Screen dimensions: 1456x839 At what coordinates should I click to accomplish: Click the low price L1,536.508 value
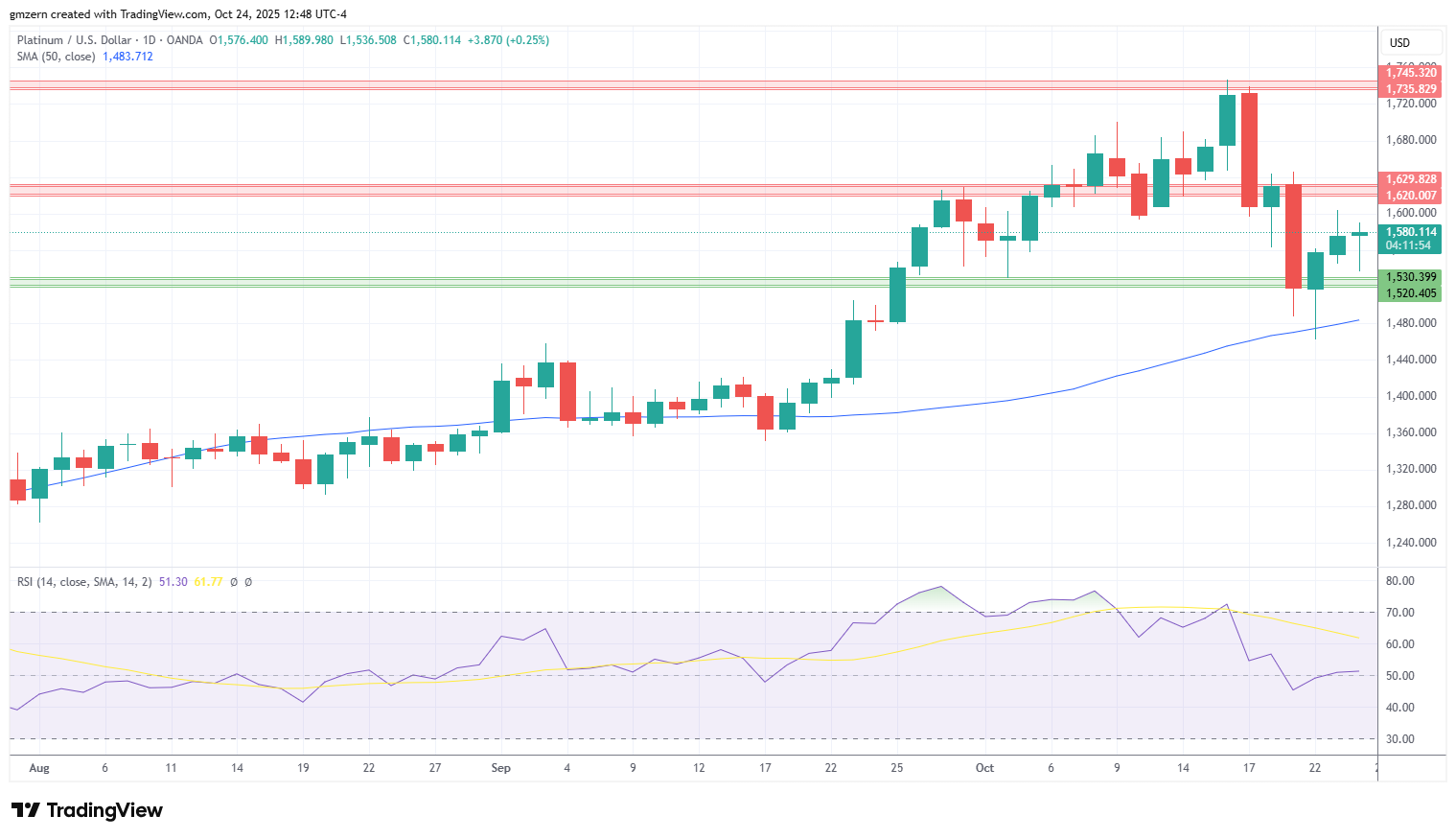368,40
